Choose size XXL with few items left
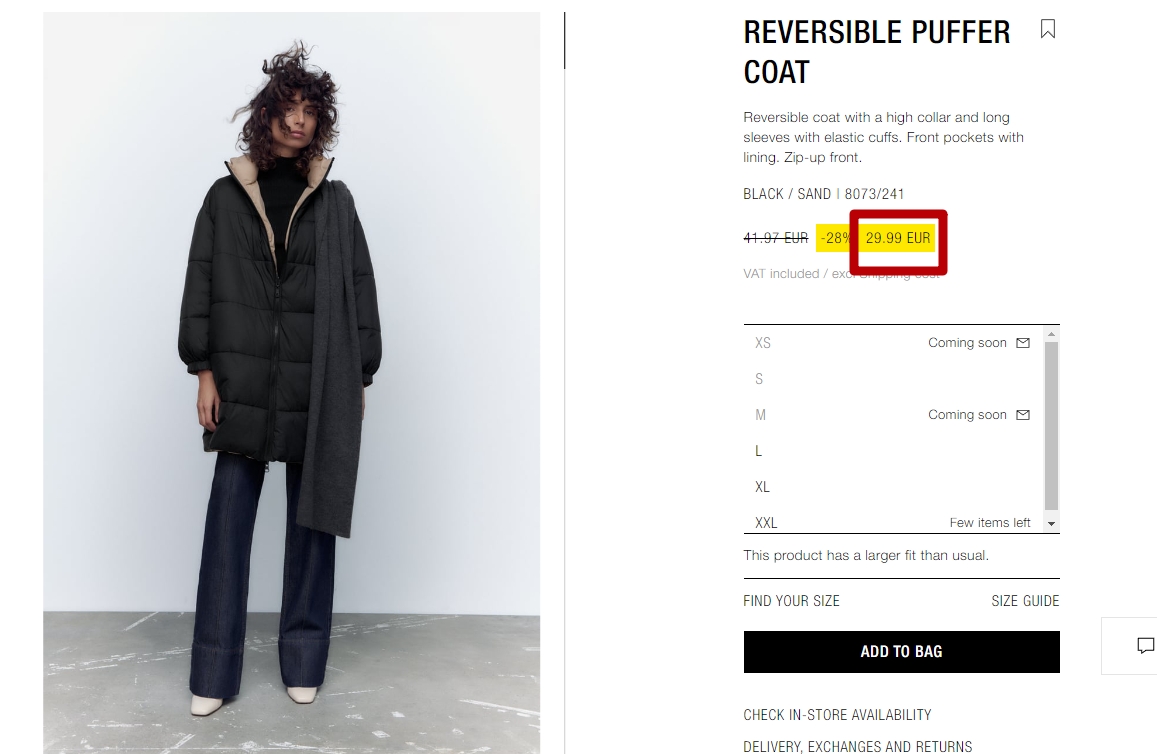The height and width of the screenshot is (754, 1157). click(892, 522)
